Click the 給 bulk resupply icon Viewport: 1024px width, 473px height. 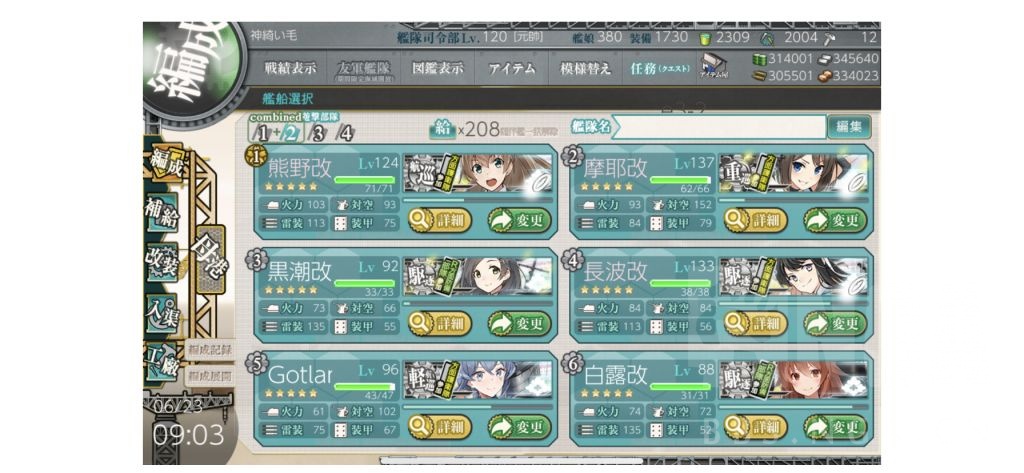point(442,129)
